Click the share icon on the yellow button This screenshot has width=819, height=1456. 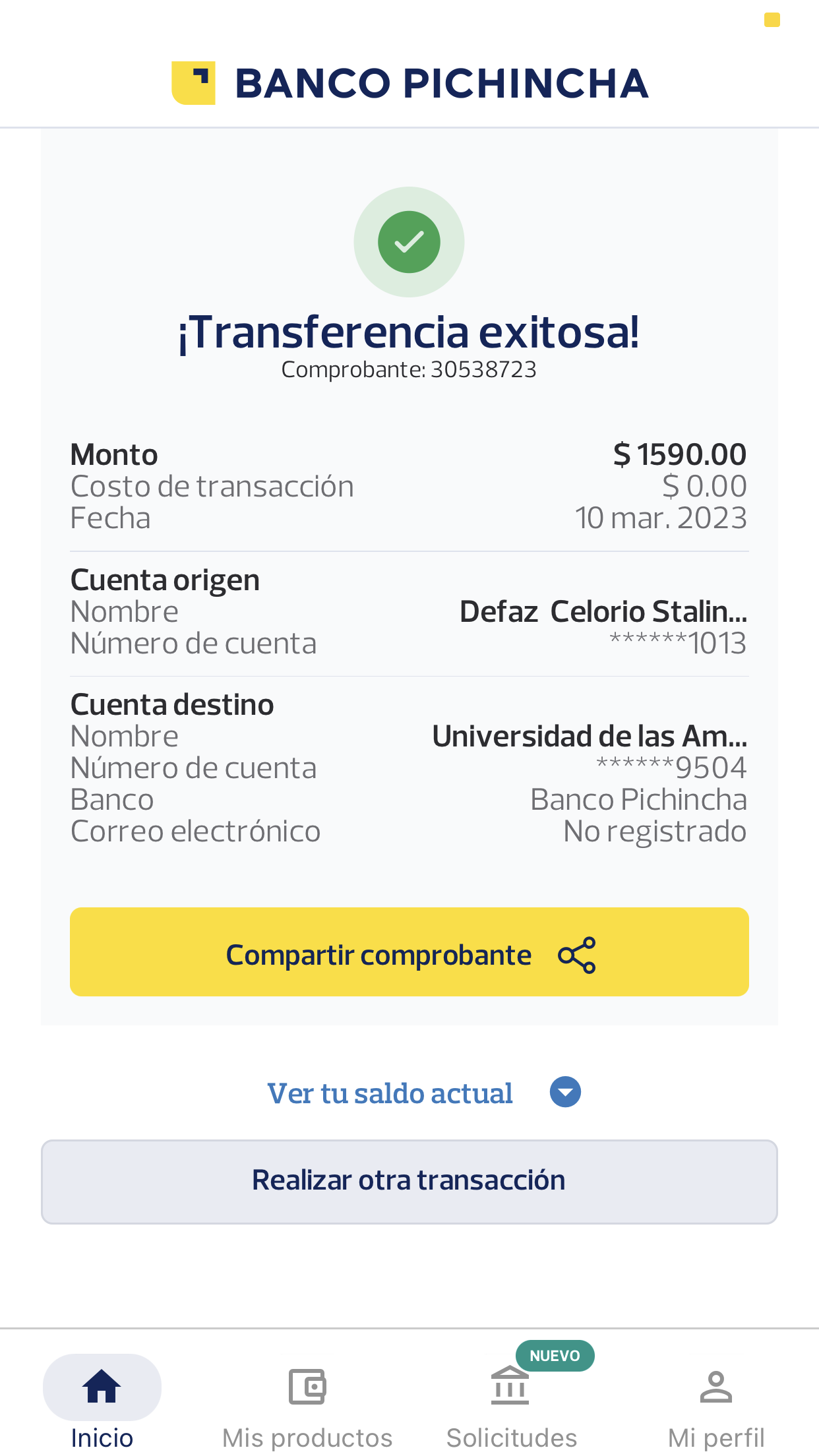coord(576,955)
